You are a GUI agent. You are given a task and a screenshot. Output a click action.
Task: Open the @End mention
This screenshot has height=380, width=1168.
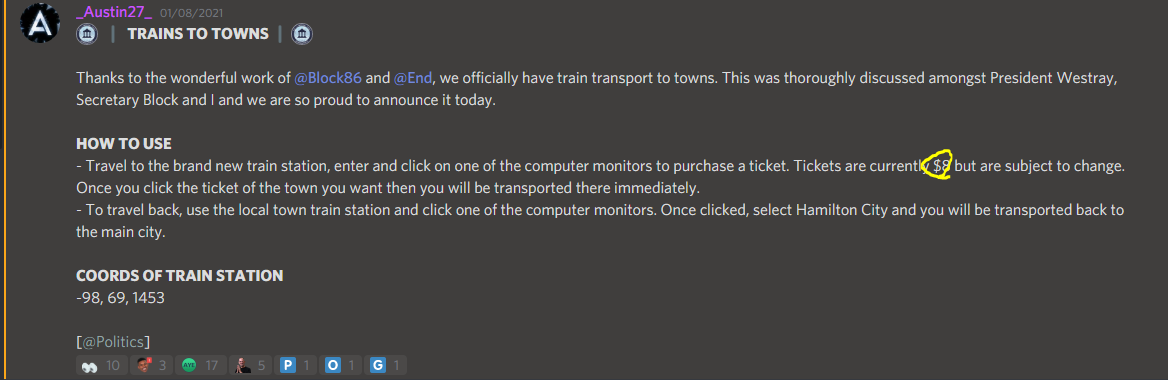pos(412,78)
